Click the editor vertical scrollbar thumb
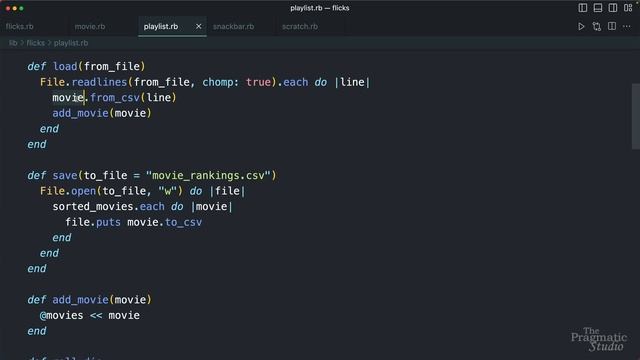 click(x=636, y=116)
